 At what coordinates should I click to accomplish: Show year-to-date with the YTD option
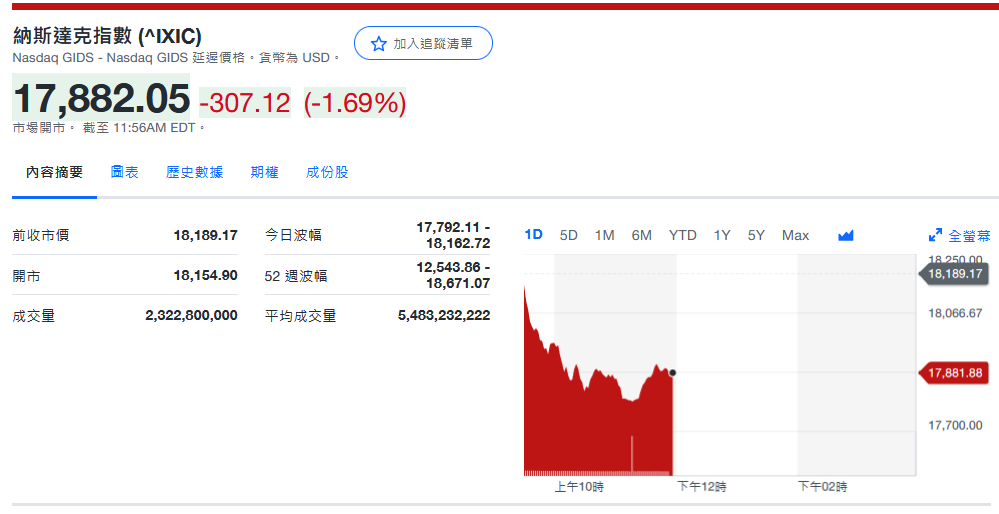683,235
